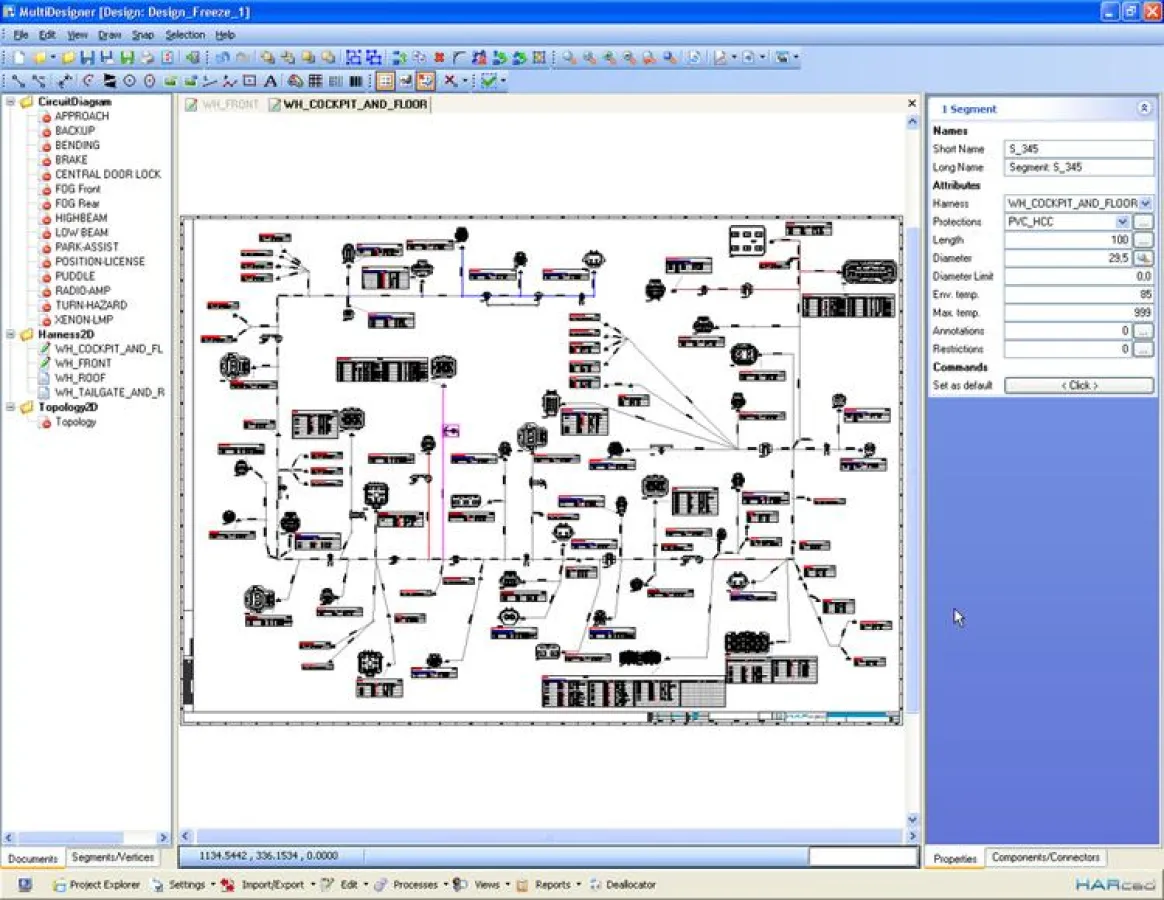Image resolution: width=1164 pixels, height=900 pixels.
Task: Open the Selection menu
Action: (185, 35)
